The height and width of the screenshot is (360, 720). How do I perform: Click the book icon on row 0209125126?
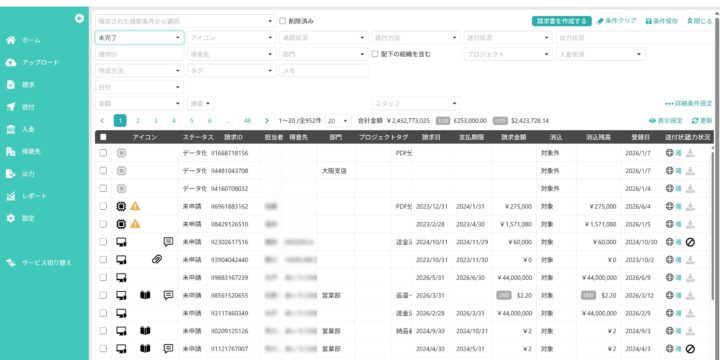coord(146,331)
